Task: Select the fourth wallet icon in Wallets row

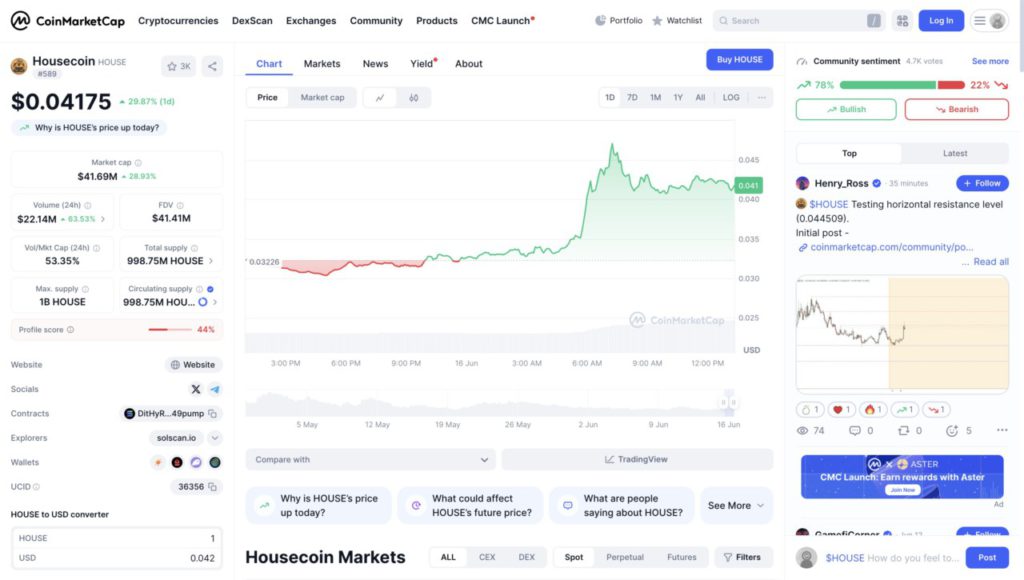Action: 215,462
